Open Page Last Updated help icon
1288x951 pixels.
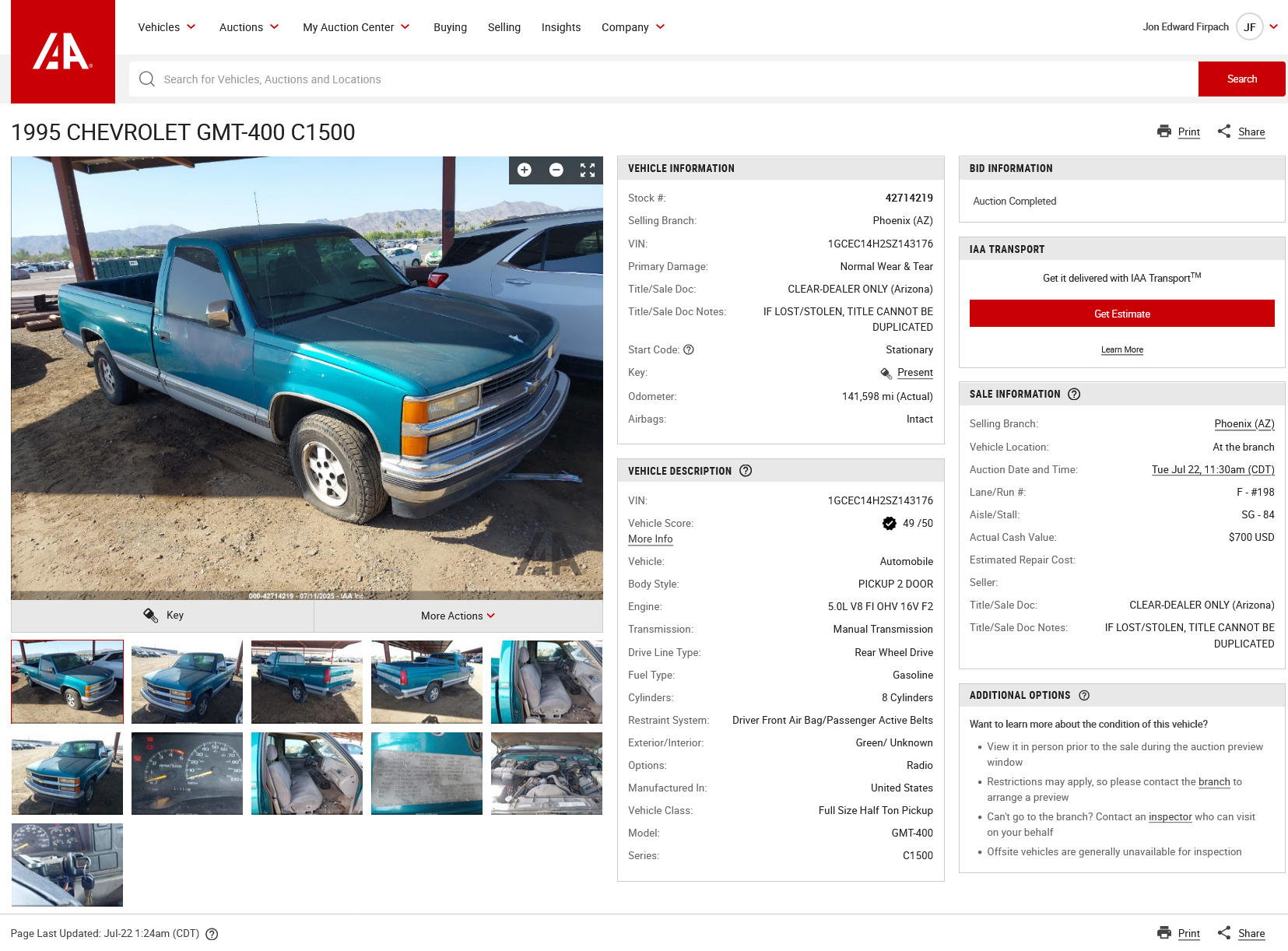[212, 934]
